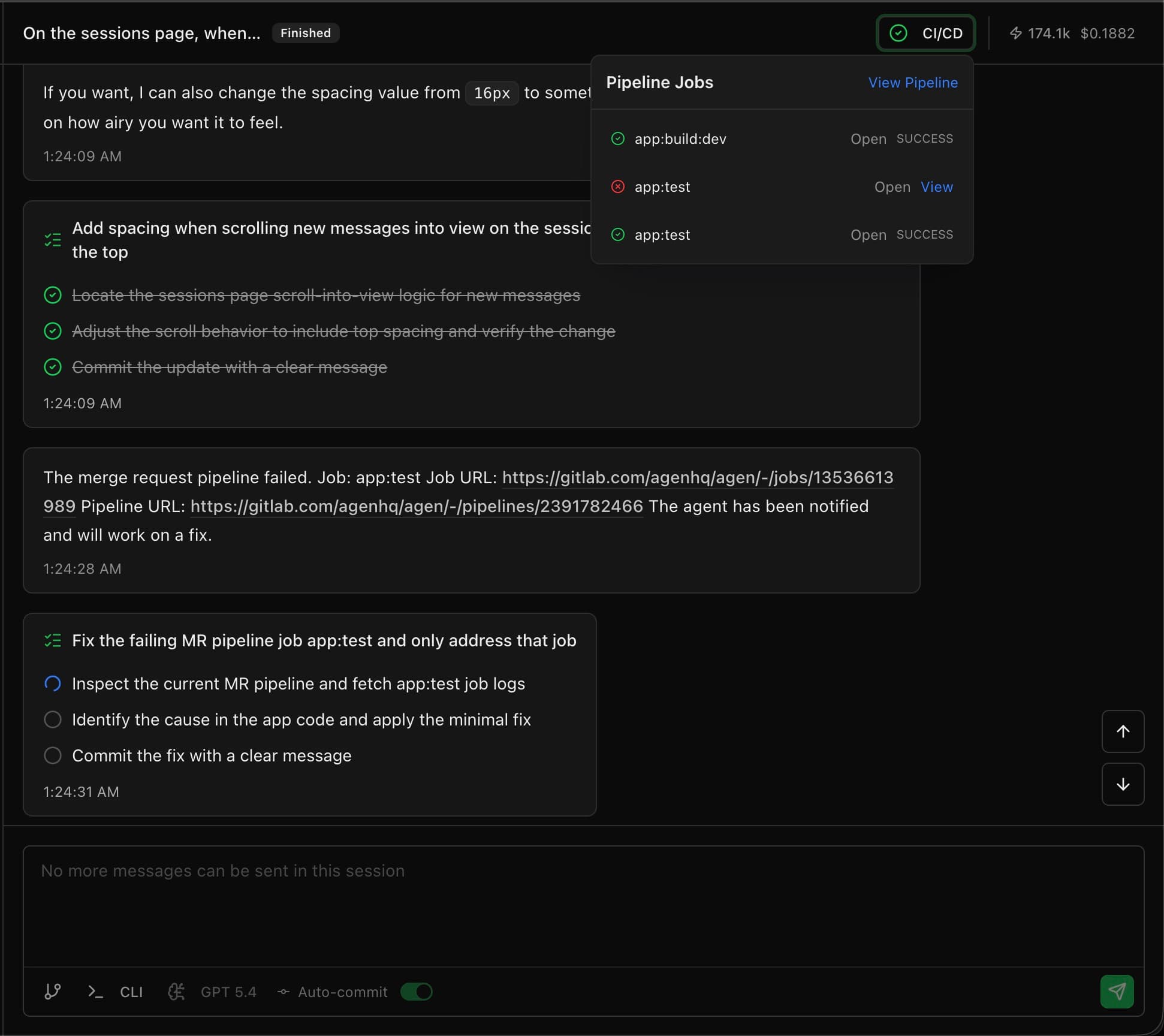The image size is (1164, 1036).
Task: Open the GPT 5.4 model selector
Action: 228,992
